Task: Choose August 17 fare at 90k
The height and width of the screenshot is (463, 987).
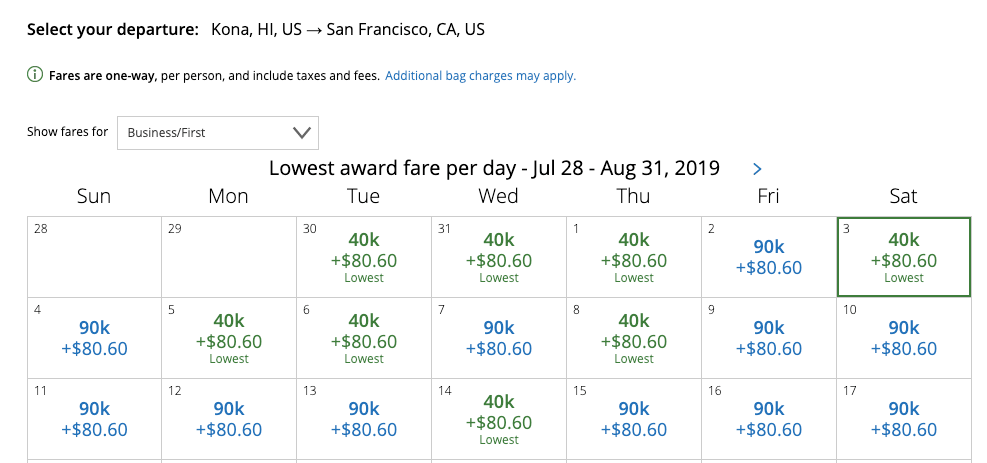Action: pos(903,419)
